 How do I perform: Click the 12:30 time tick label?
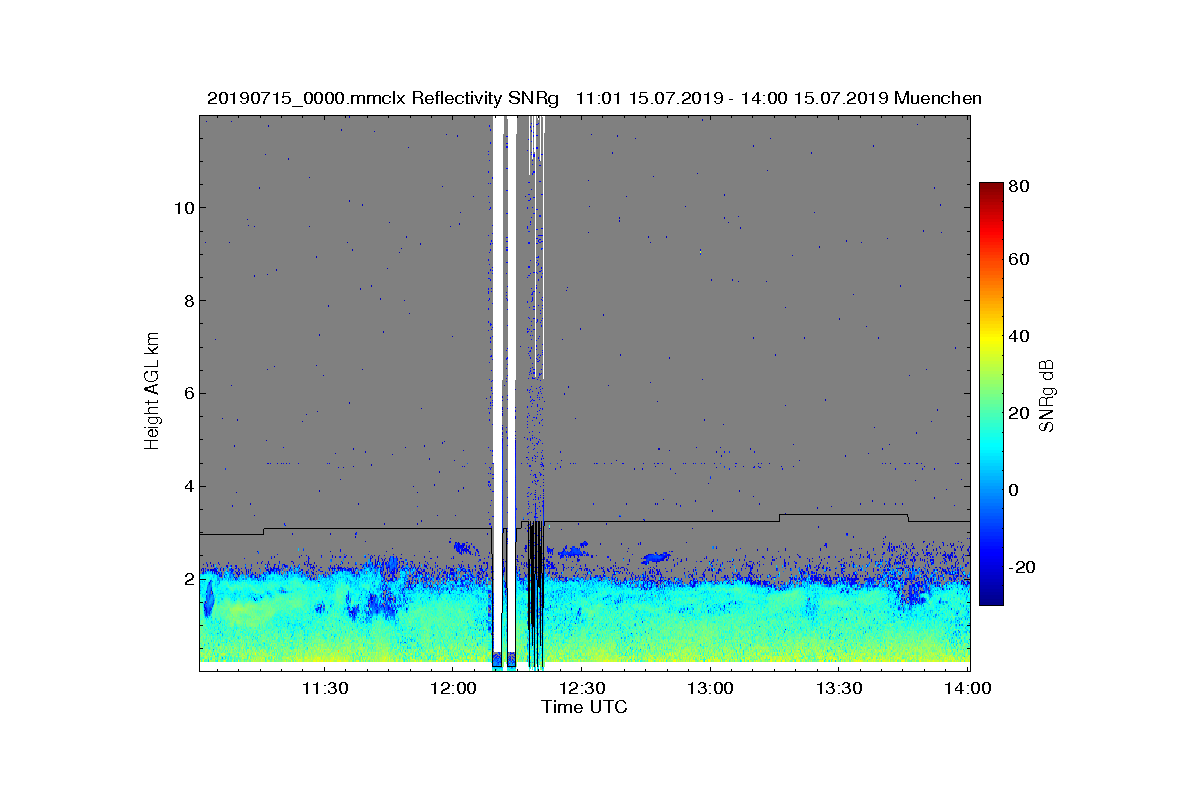pos(582,689)
